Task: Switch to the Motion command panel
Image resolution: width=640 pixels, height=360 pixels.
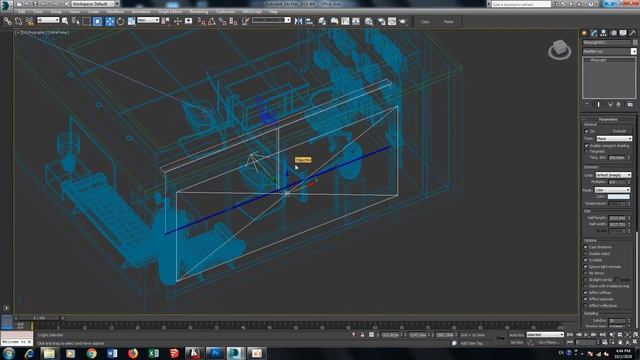Action: pos(613,33)
